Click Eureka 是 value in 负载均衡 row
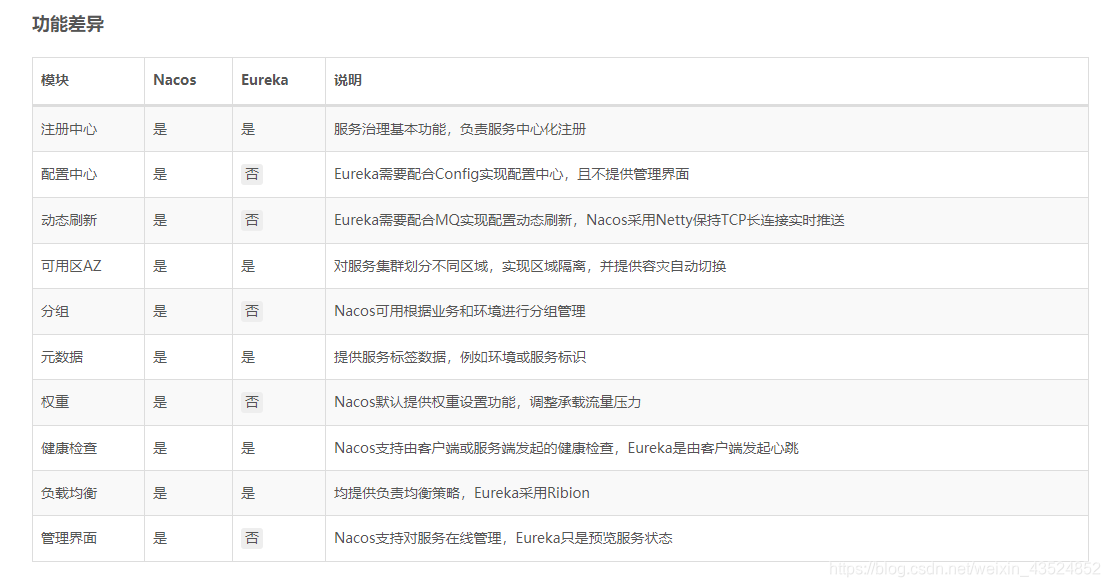 point(248,493)
